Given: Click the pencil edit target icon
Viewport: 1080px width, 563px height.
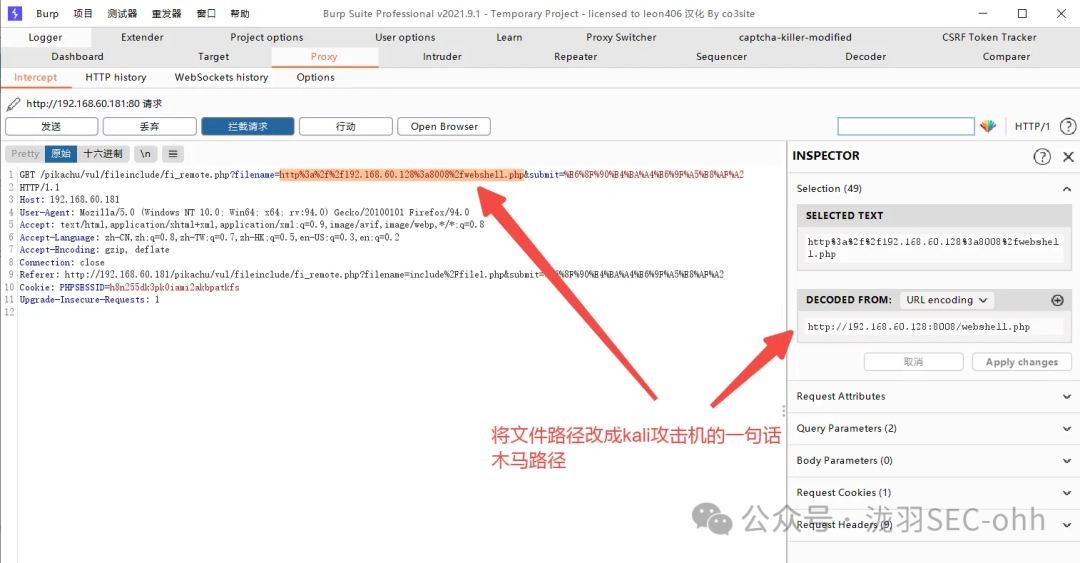Looking at the screenshot, I should pos(13,104).
